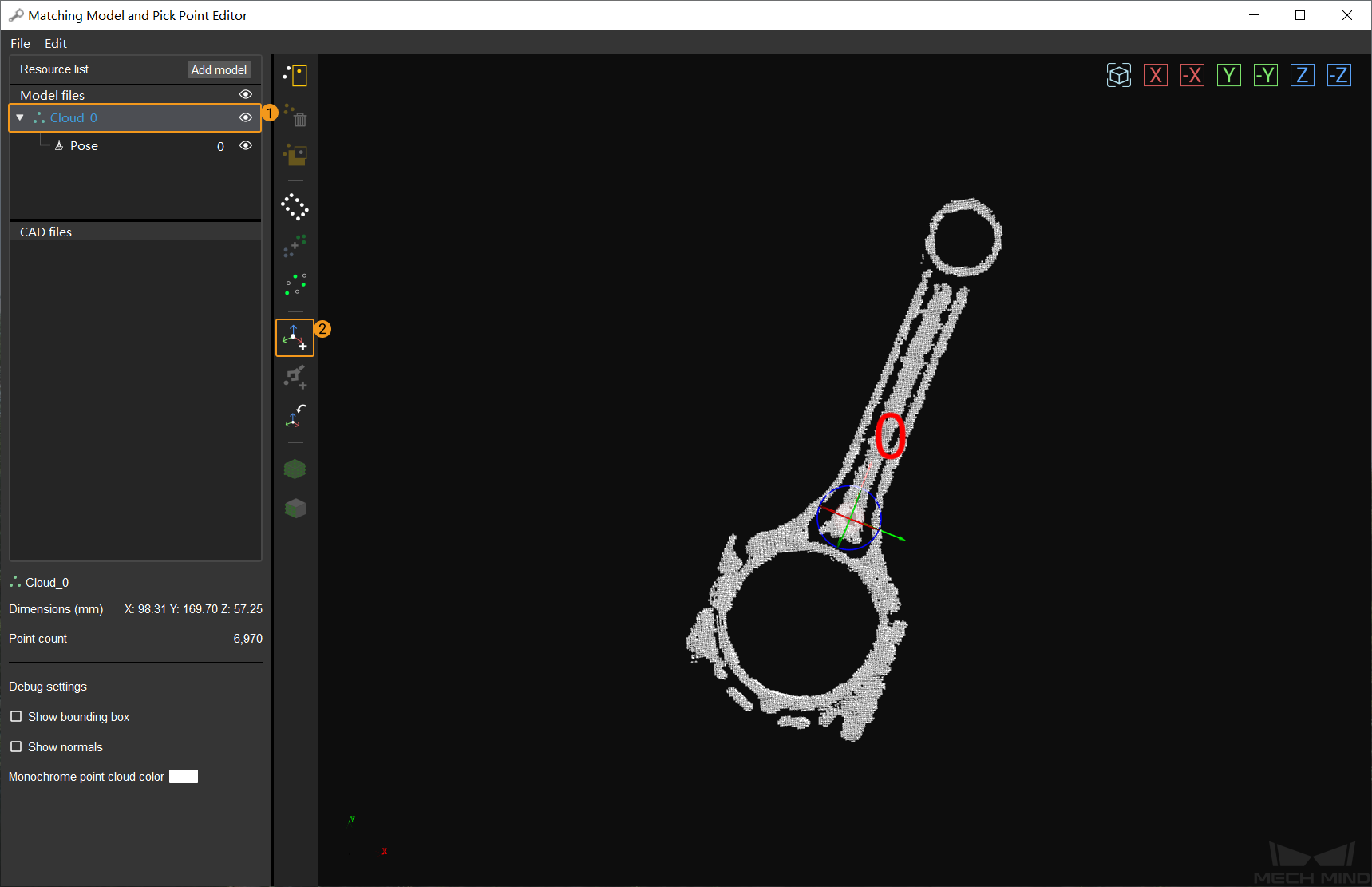The image size is (1372, 887).
Task: Select the white dotted edge-extraction tool
Action: tap(295, 207)
